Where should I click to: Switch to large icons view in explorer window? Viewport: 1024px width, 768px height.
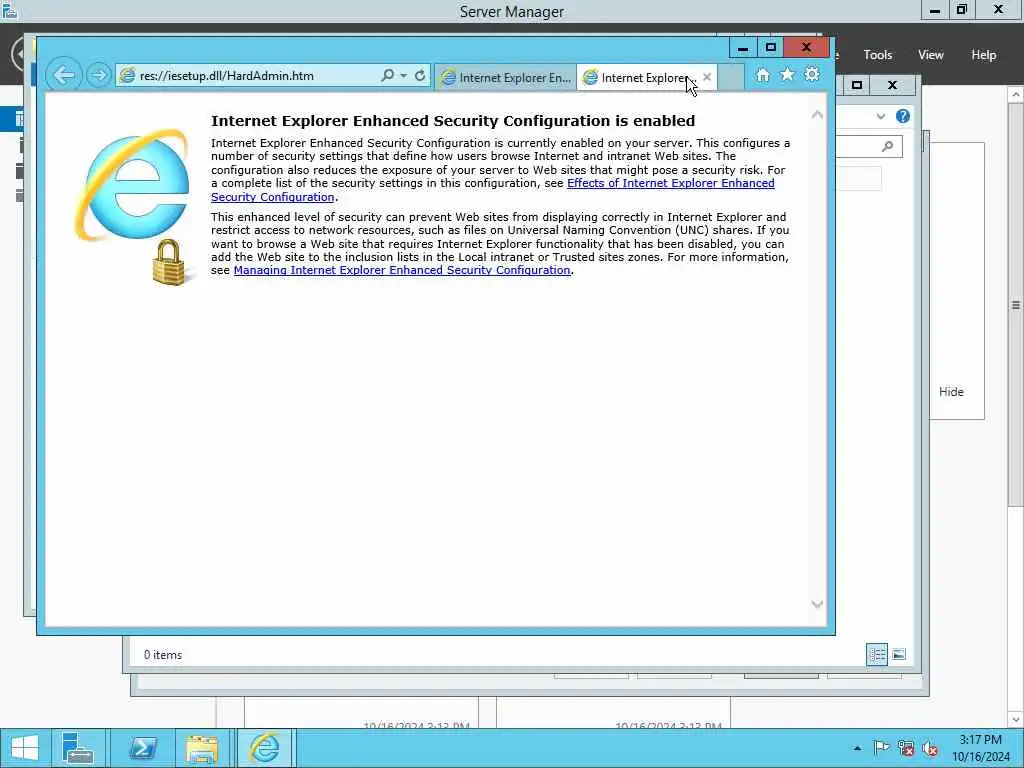pos(899,654)
